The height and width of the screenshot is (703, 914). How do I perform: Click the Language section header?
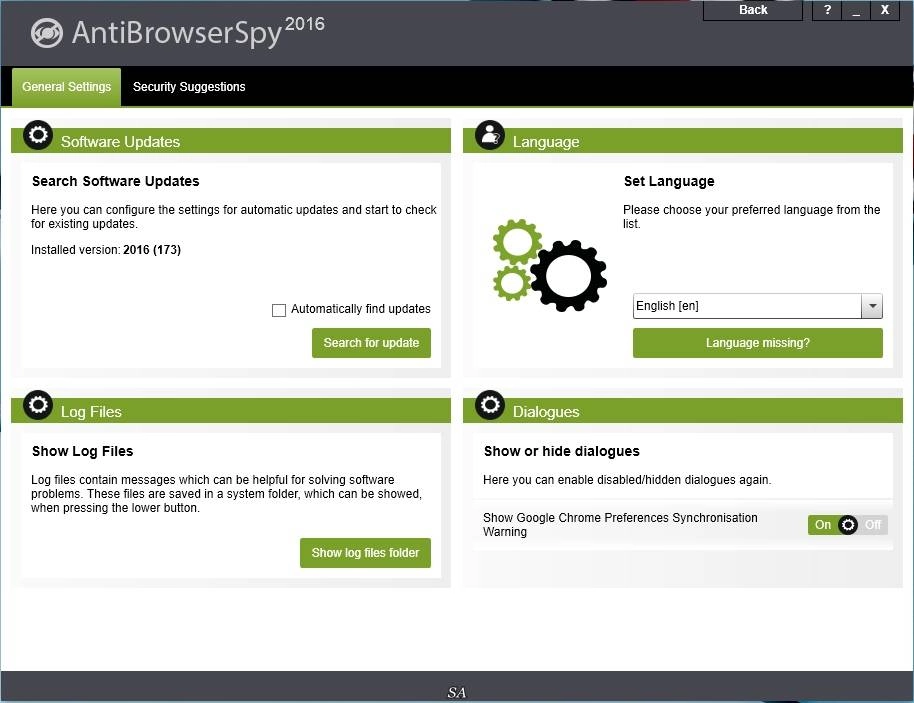click(683, 141)
